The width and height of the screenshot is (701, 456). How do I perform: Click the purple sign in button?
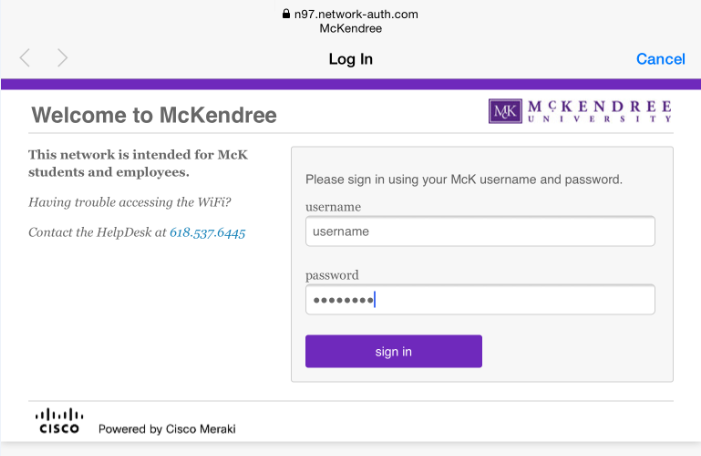coord(393,351)
